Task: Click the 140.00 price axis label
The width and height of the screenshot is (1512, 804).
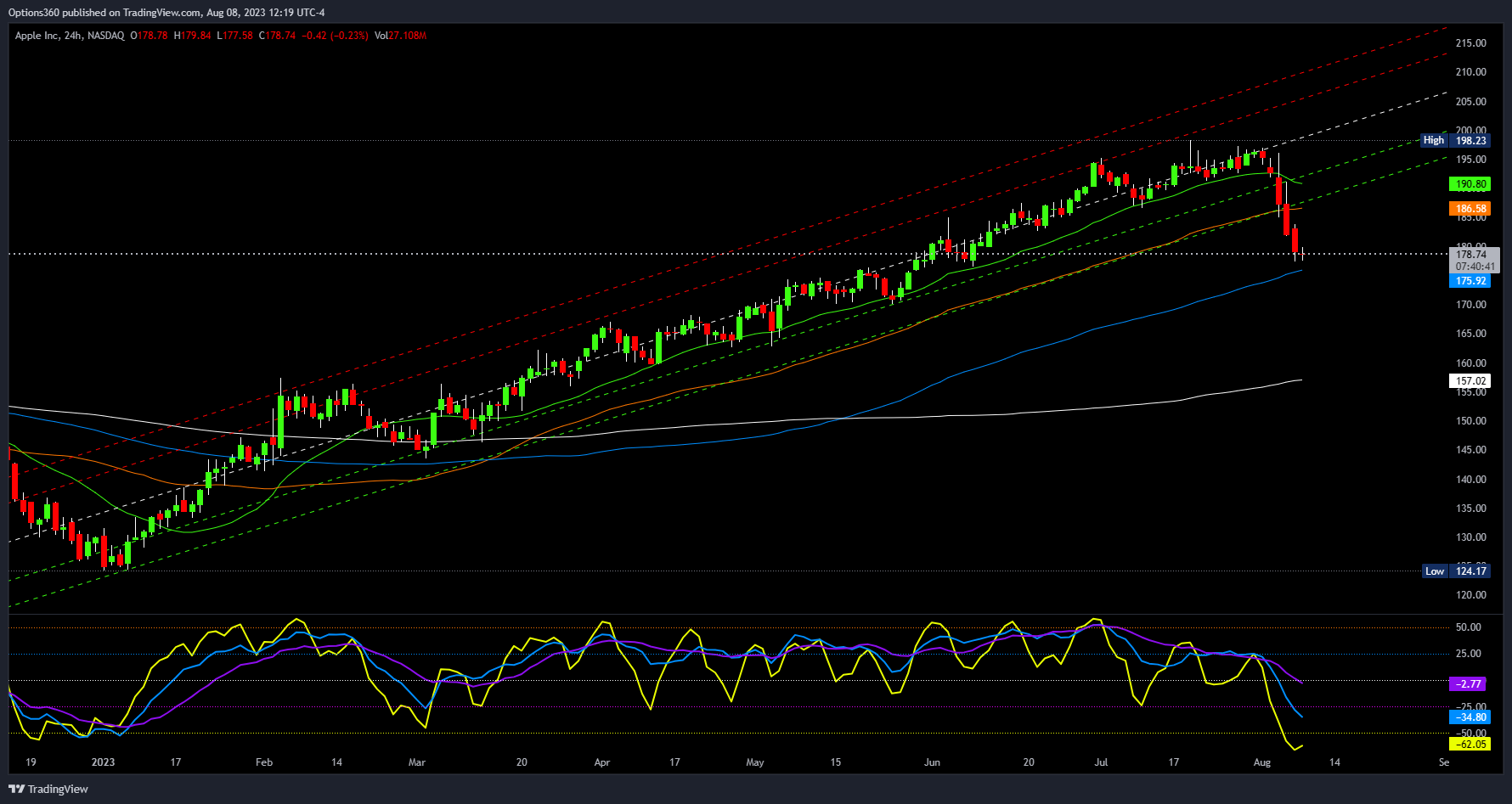Action: pos(1471,479)
